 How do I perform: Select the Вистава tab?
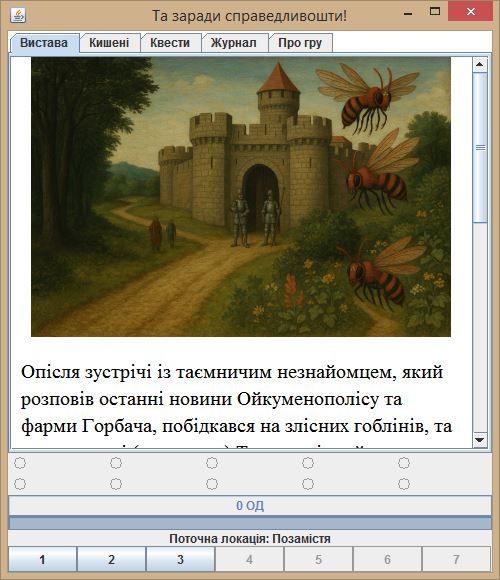pos(44,43)
